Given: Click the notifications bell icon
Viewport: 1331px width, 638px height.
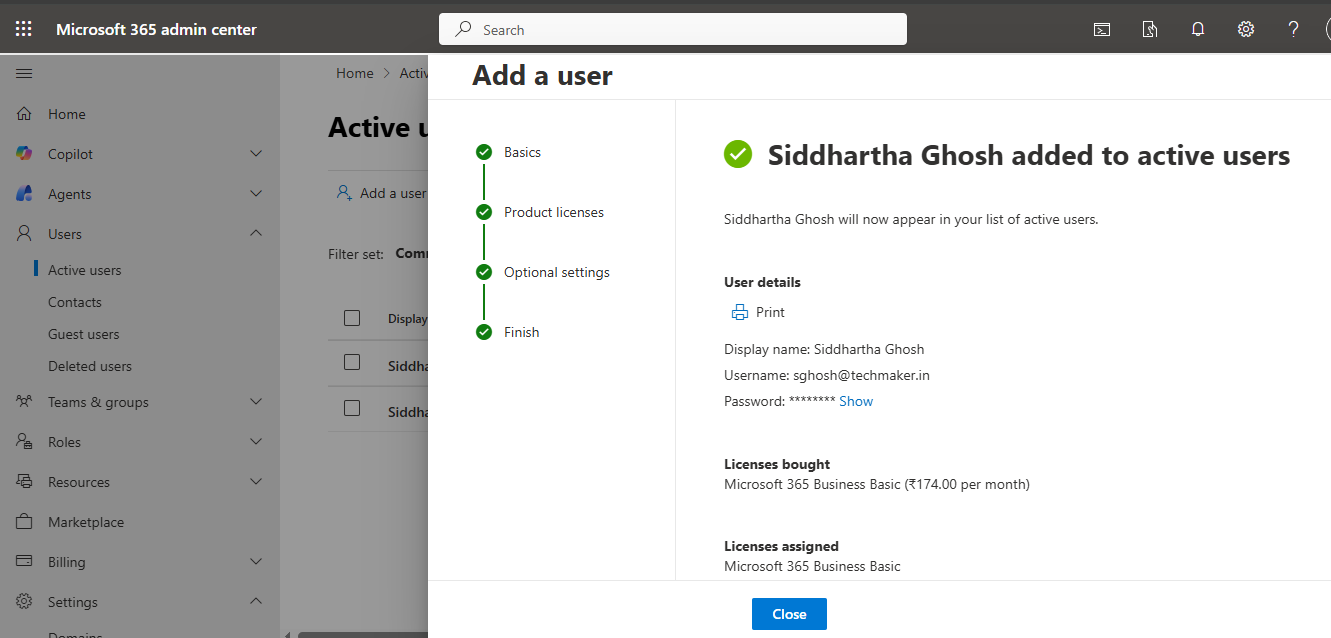Looking at the screenshot, I should click(1197, 29).
